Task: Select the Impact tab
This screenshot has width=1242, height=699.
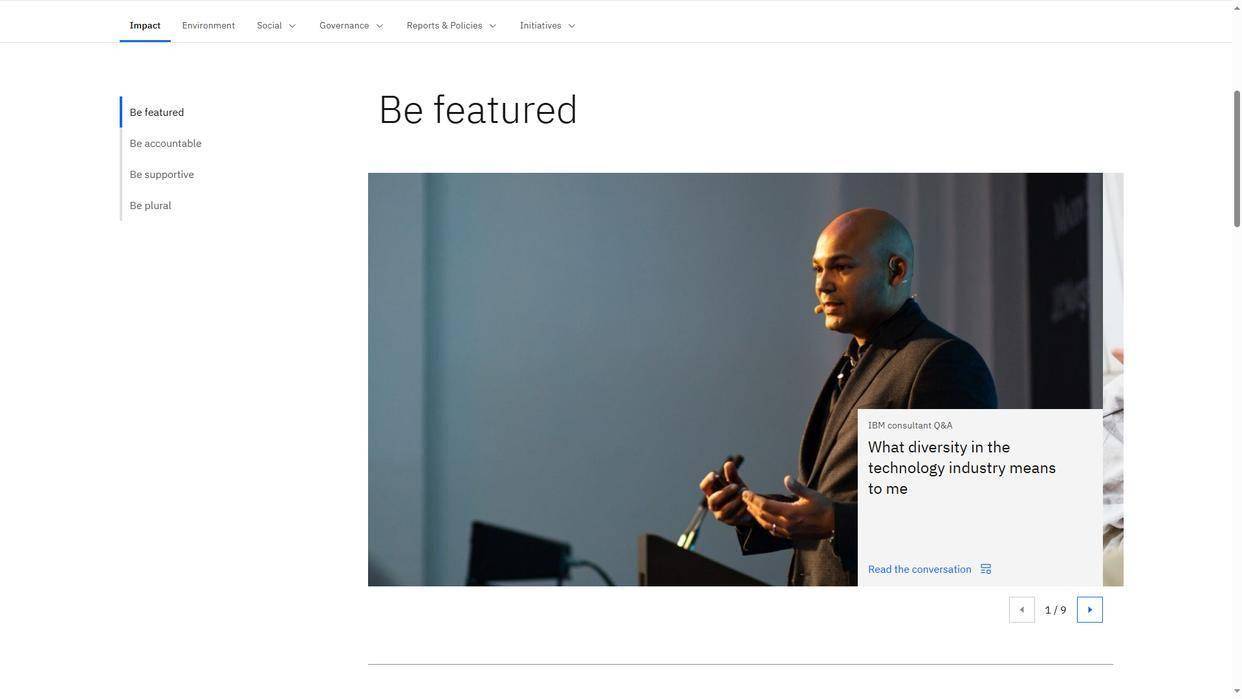Action: (145, 25)
